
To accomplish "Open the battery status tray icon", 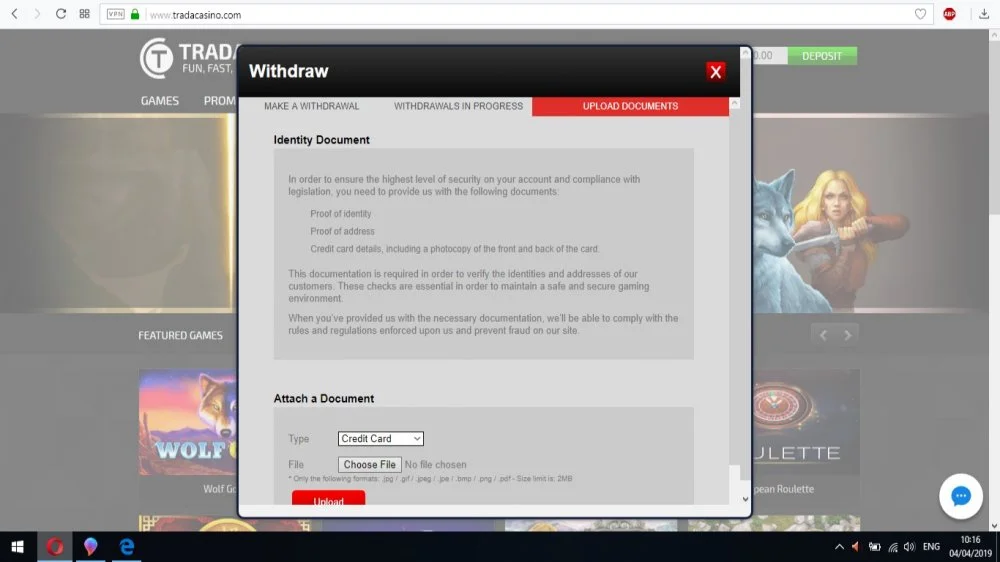I will 874,547.
